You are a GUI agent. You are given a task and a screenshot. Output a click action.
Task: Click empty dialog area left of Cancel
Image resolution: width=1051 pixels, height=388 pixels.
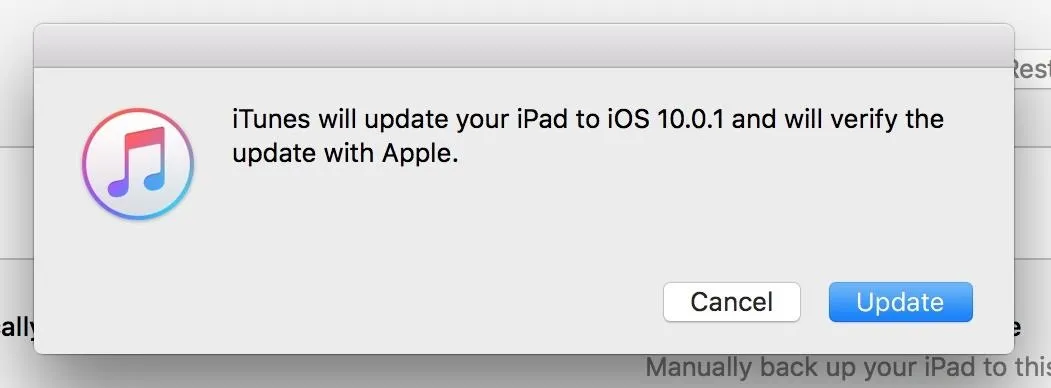point(402,302)
